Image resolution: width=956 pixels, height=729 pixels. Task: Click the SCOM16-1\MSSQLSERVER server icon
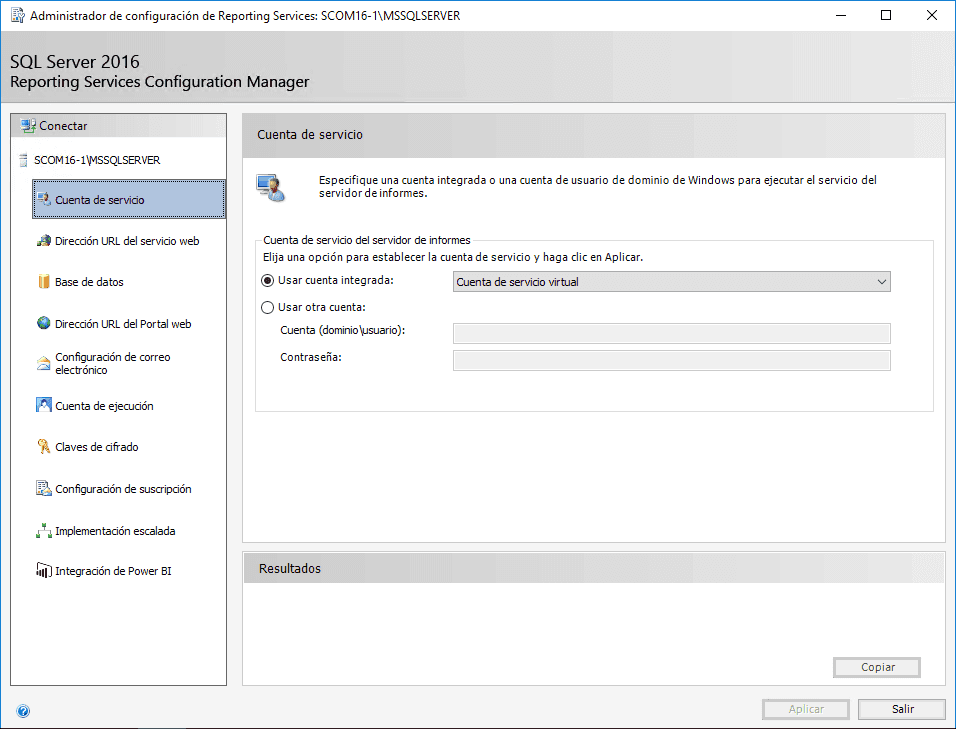coord(23,160)
